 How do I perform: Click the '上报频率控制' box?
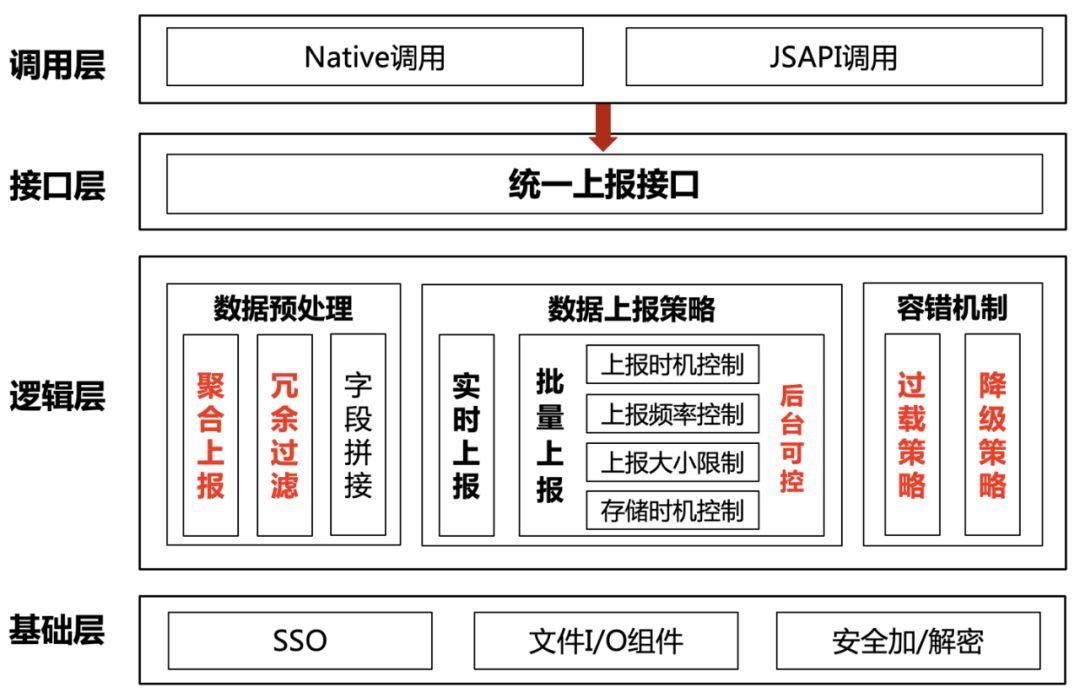point(672,413)
